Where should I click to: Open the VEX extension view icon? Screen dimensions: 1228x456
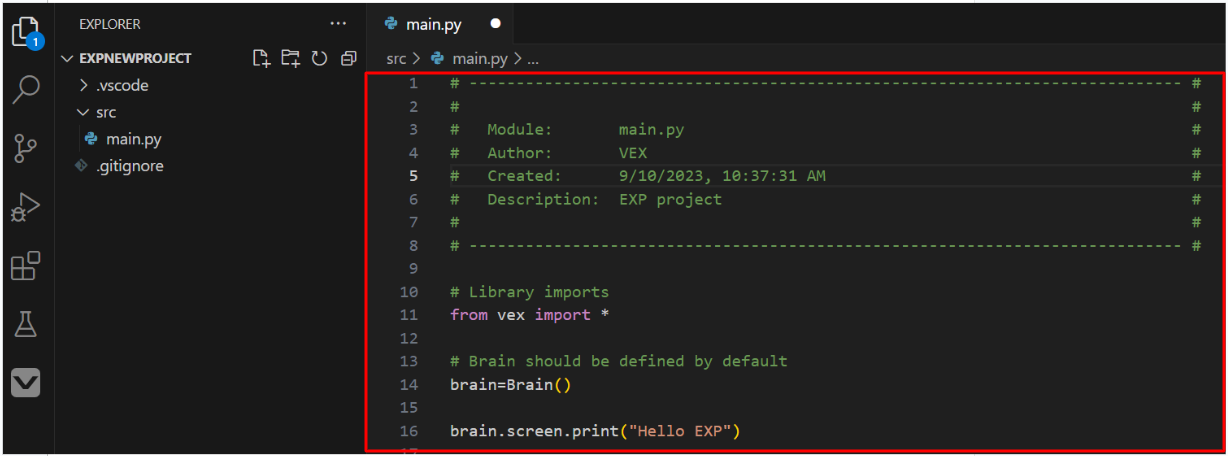pos(26,382)
